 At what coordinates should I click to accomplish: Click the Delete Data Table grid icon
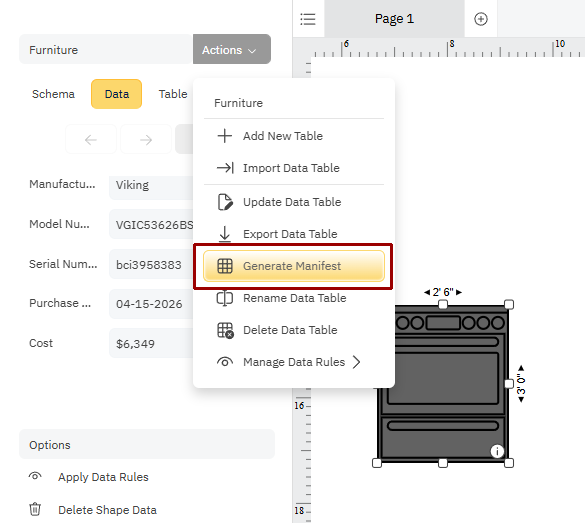click(x=225, y=330)
